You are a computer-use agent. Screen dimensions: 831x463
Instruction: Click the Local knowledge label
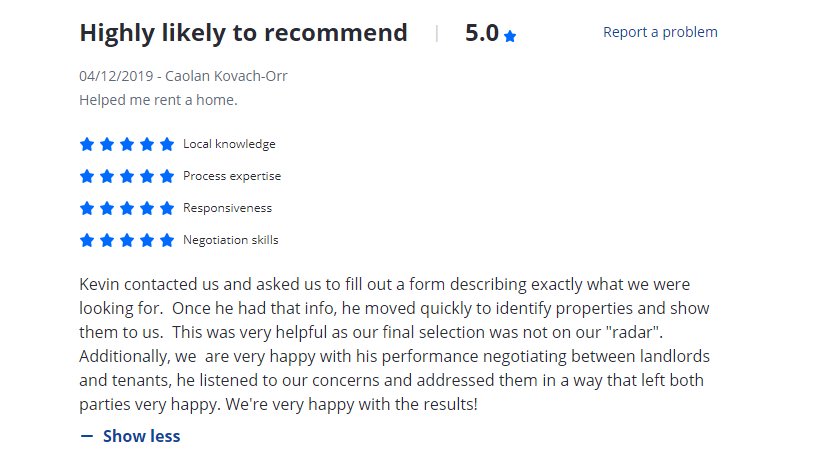point(229,144)
